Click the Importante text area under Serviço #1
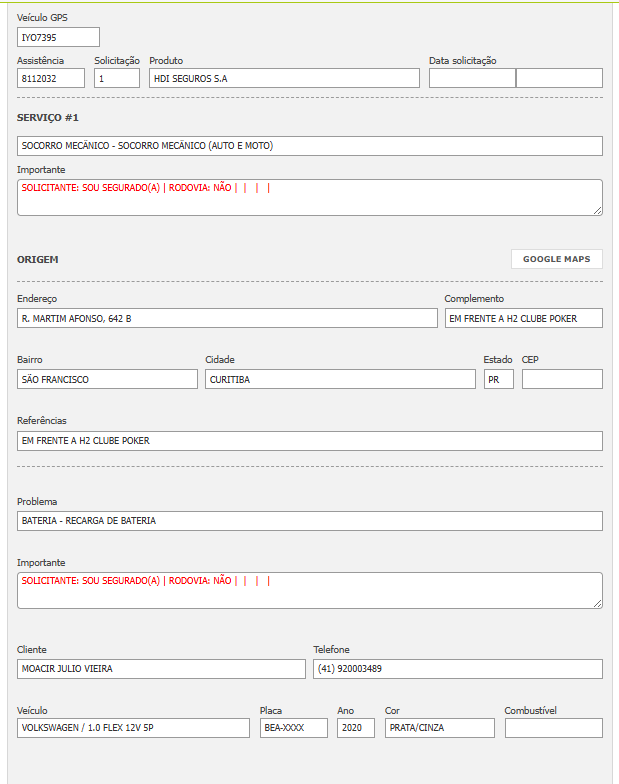This screenshot has height=784, width=619. (x=310, y=197)
